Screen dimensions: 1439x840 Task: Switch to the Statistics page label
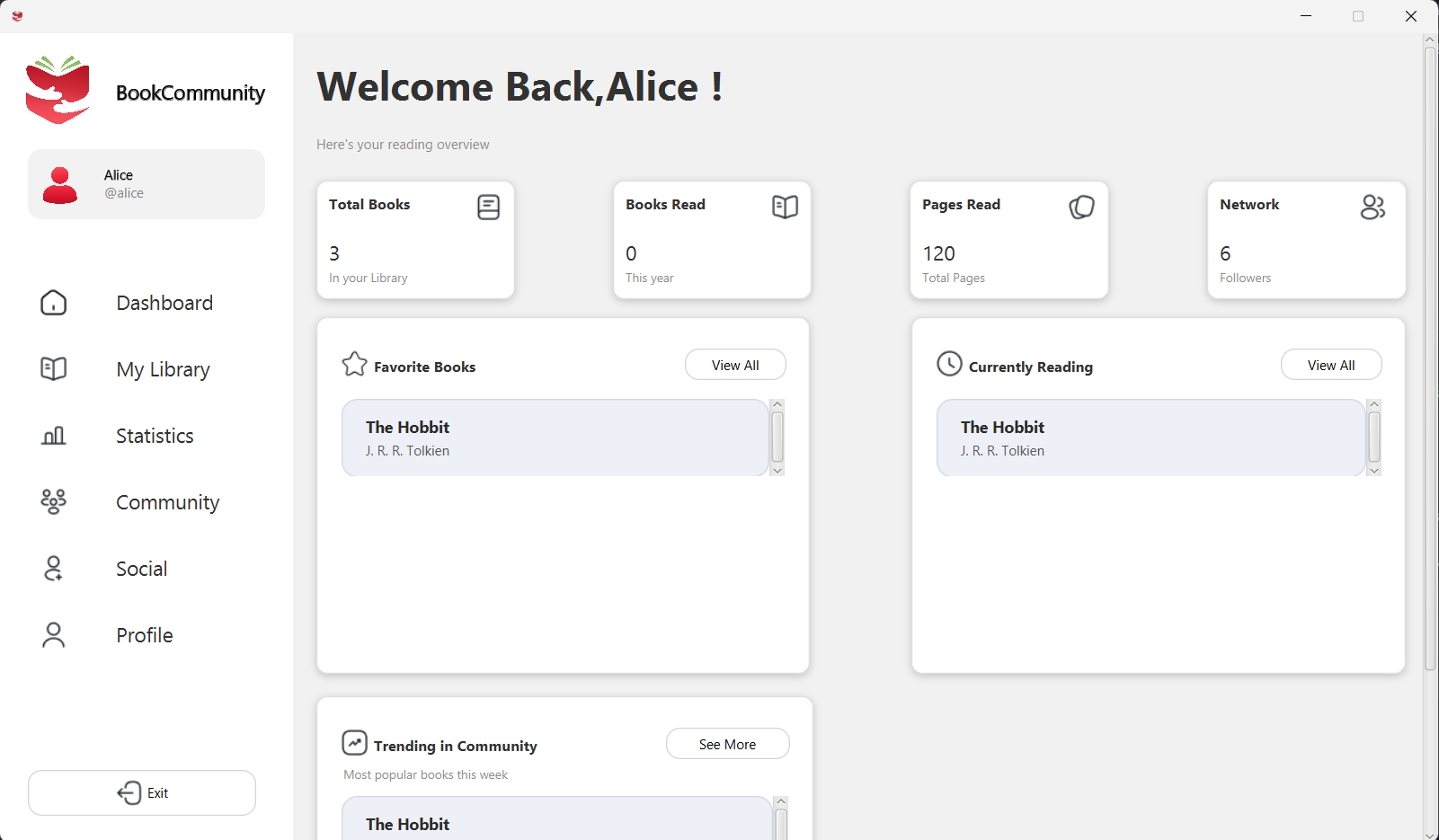click(x=155, y=436)
